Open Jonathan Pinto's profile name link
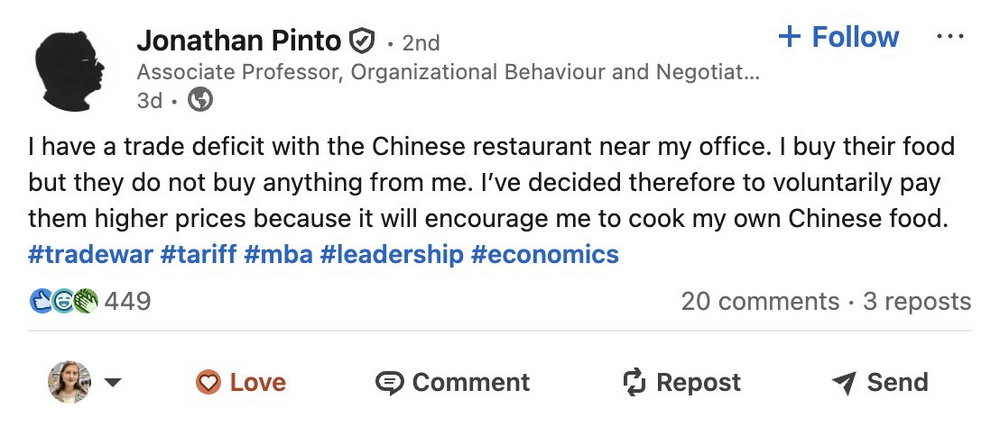 tap(239, 41)
